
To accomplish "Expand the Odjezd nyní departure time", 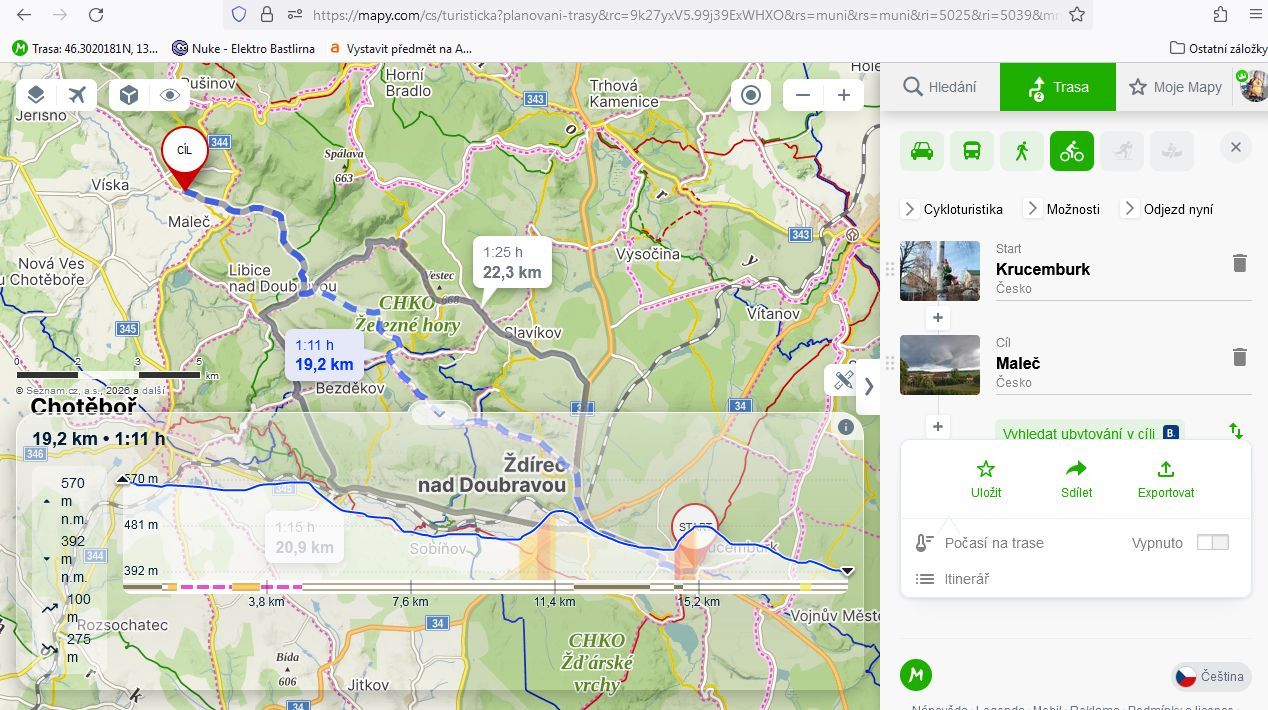I will (1168, 209).
